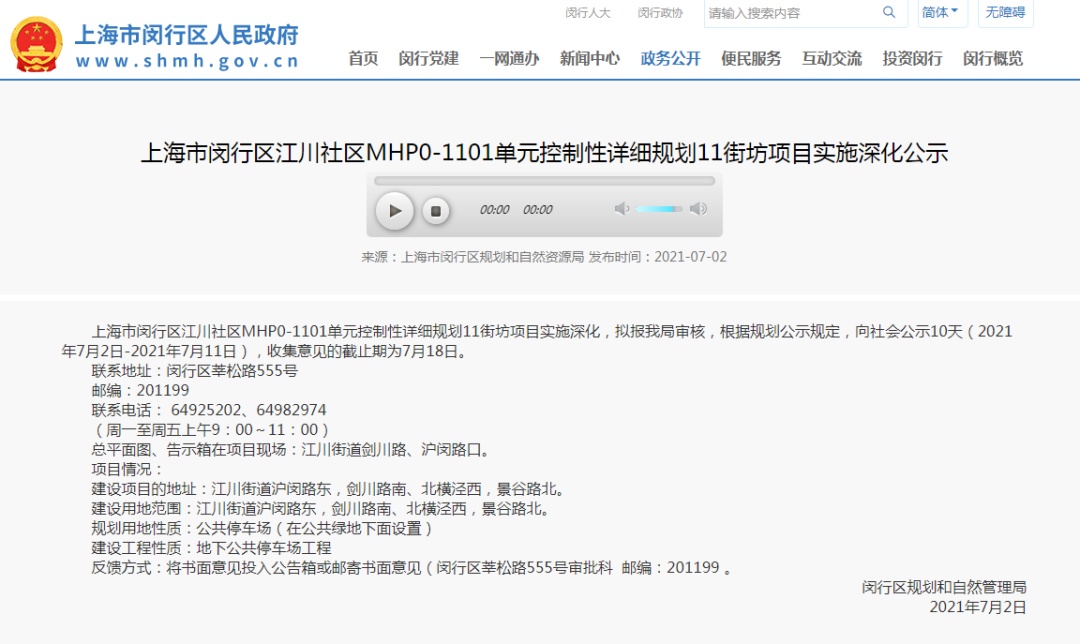The image size is (1080, 644).
Task: Click the audio progress bar
Action: point(544,181)
